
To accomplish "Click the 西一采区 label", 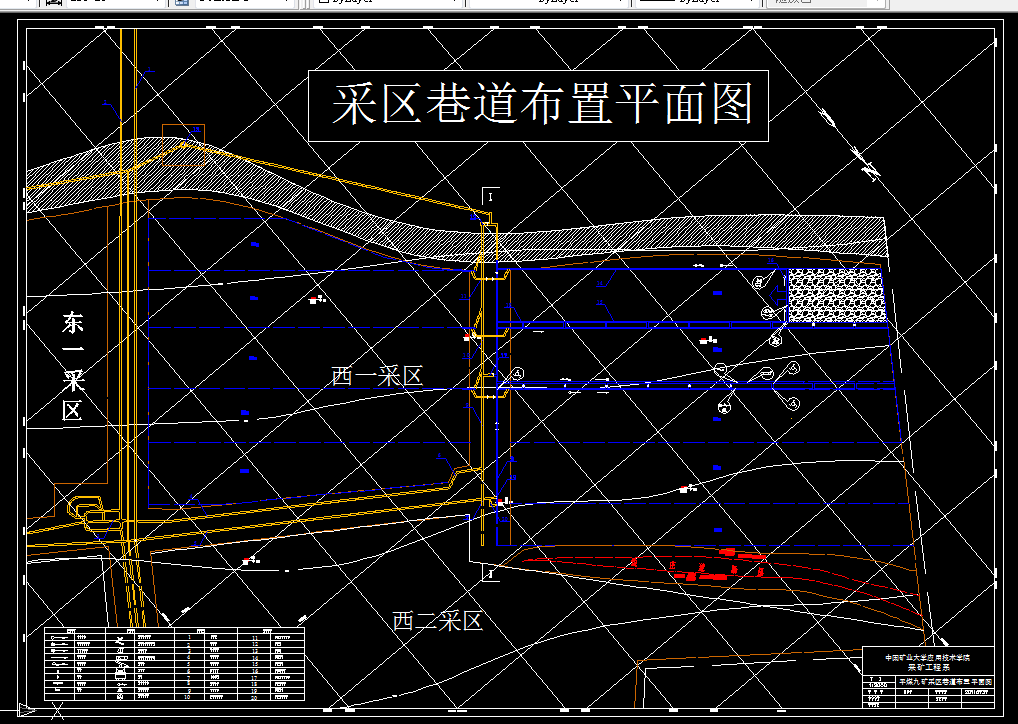I will [x=377, y=376].
